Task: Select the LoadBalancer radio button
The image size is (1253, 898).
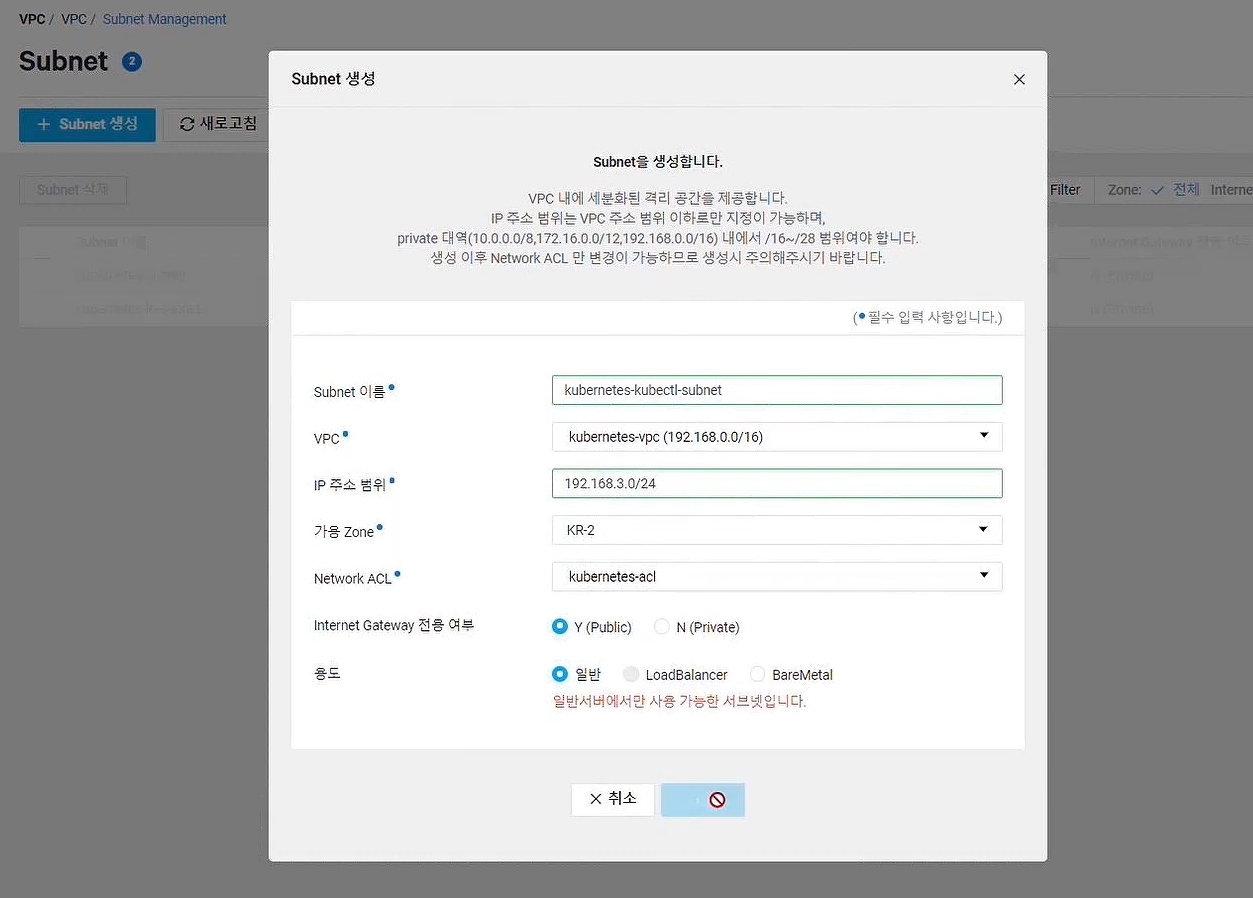Action: pos(631,674)
